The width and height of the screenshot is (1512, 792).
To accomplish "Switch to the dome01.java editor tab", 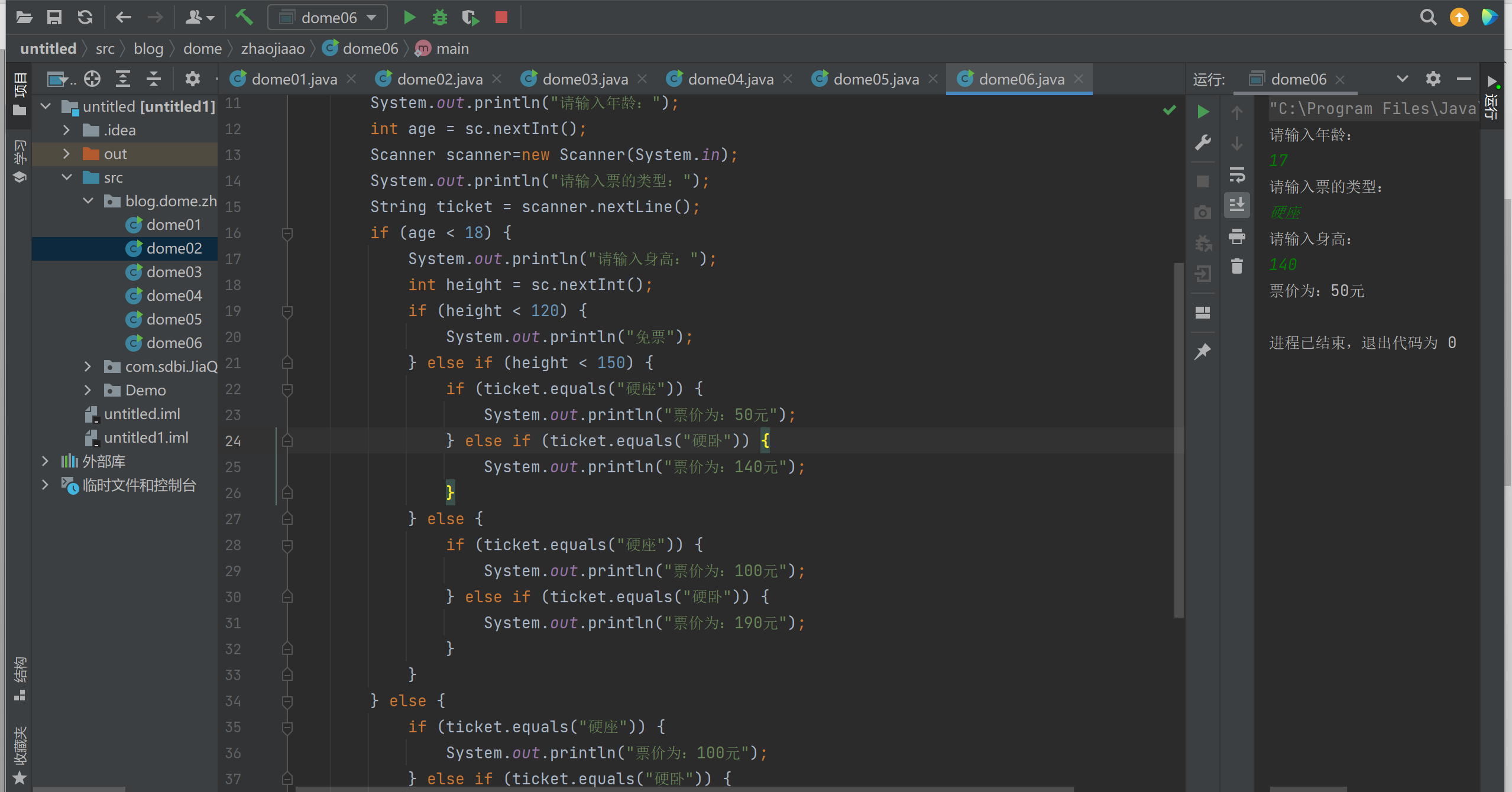I will 293,79.
